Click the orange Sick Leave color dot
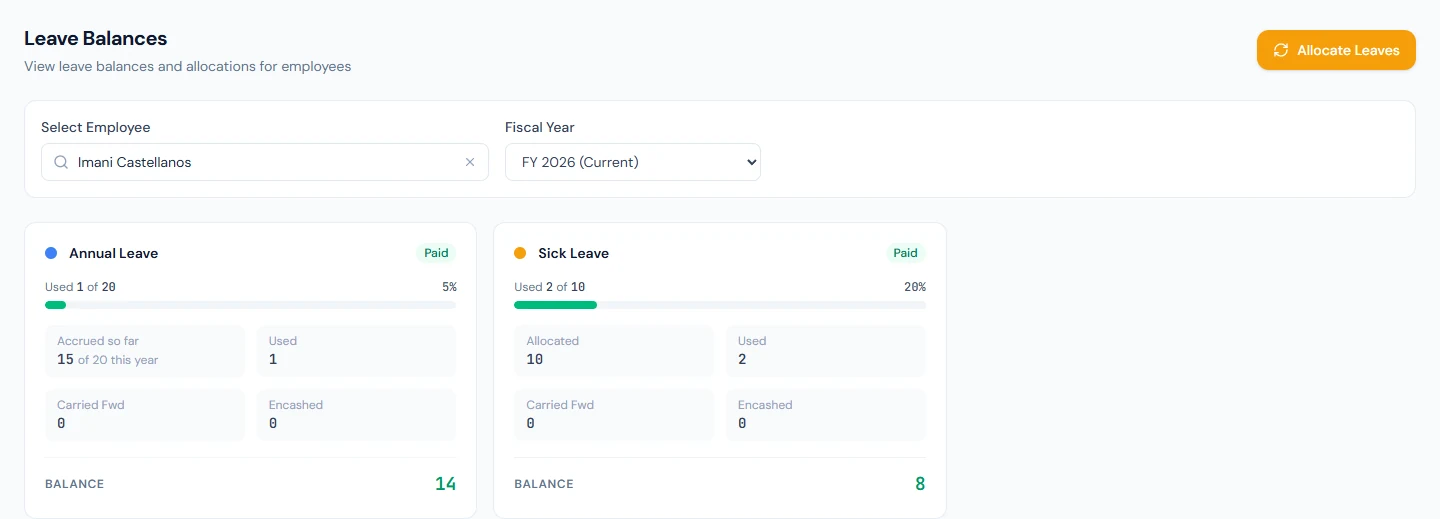The image size is (1440, 519). pos(520,253)
